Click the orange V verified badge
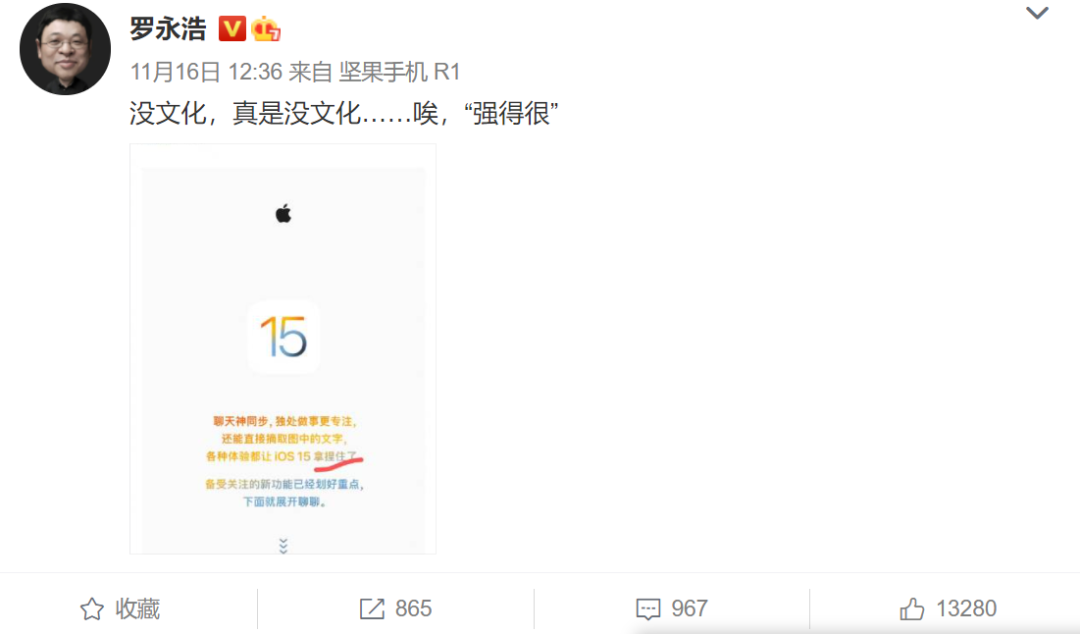This screenshot has width=1080, height=634. tap(232, 29)
